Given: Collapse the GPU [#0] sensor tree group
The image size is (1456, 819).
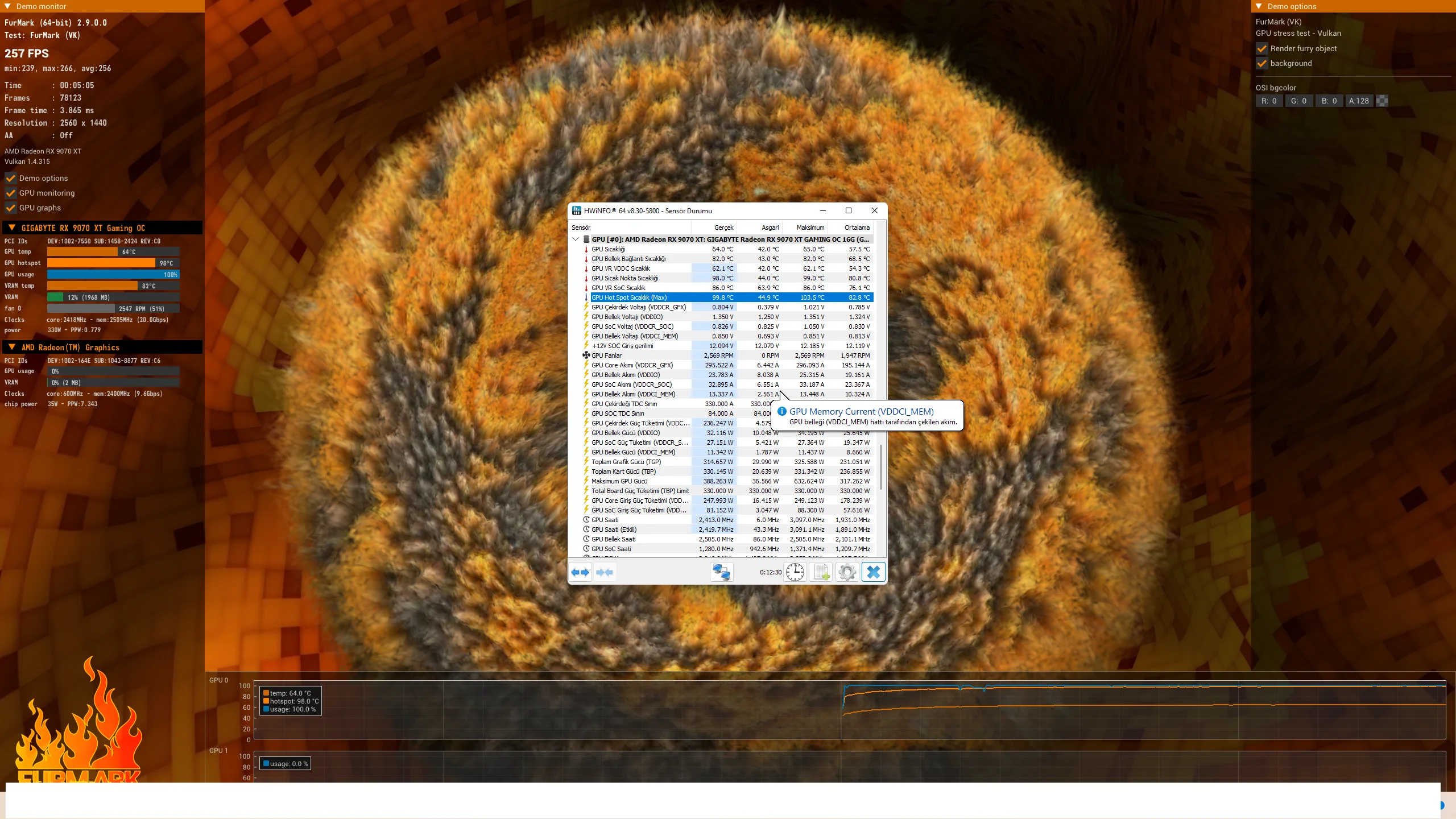Looking at the screenshot, I should pyautogui.click(x=576, y=239).
